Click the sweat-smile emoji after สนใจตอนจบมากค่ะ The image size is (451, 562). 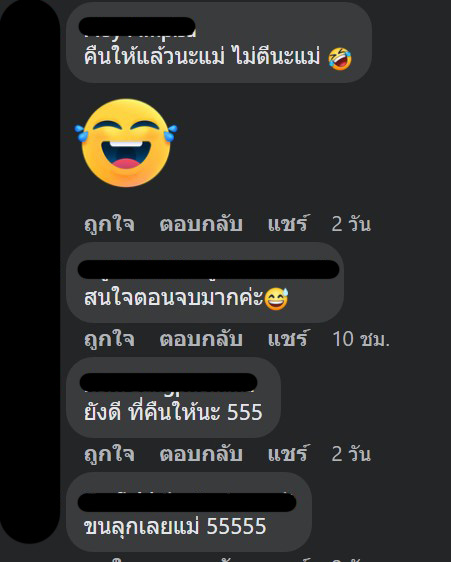coord(276,299)
